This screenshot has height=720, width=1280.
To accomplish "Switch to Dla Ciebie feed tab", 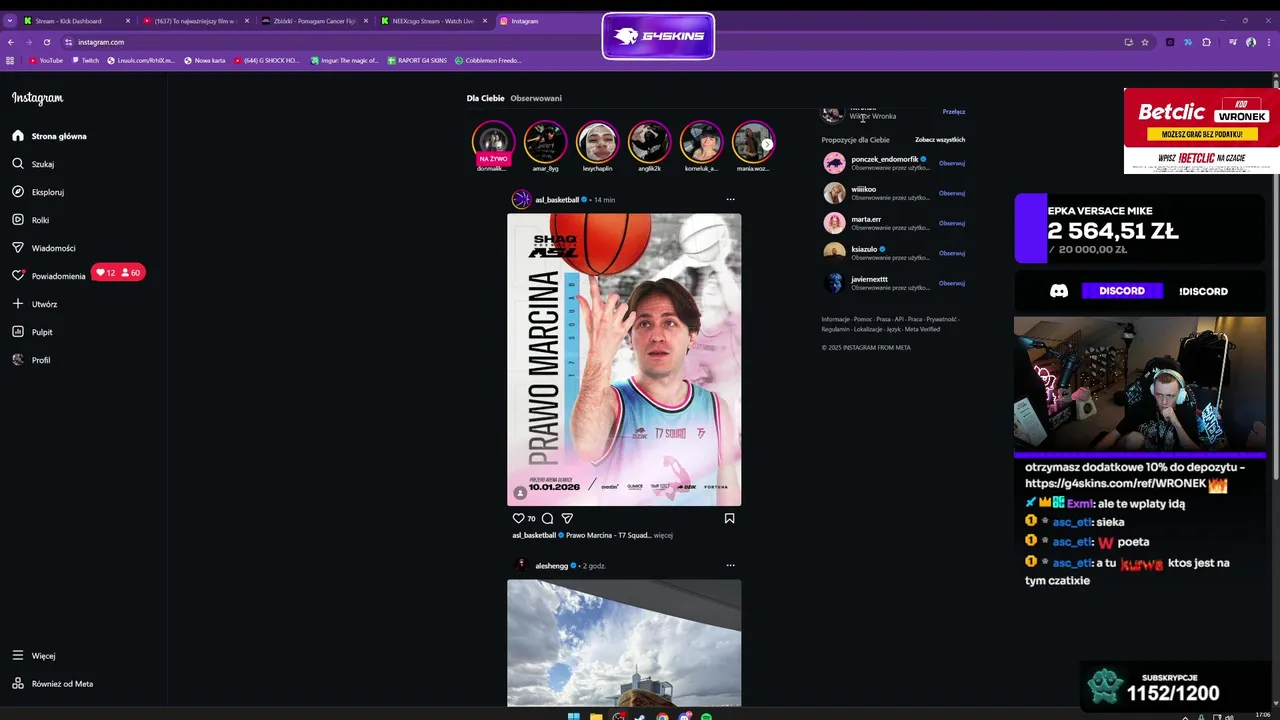I will tap(485, 98).
